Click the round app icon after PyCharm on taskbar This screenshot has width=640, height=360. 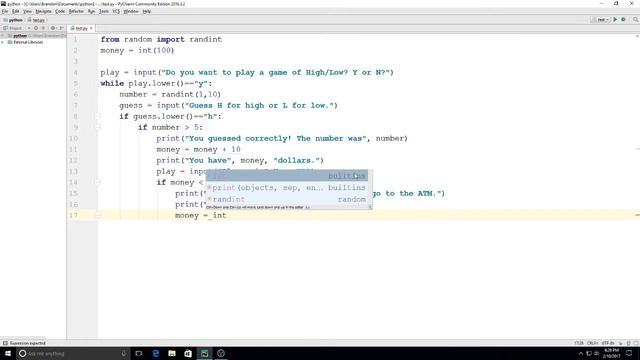coord(221,353)
